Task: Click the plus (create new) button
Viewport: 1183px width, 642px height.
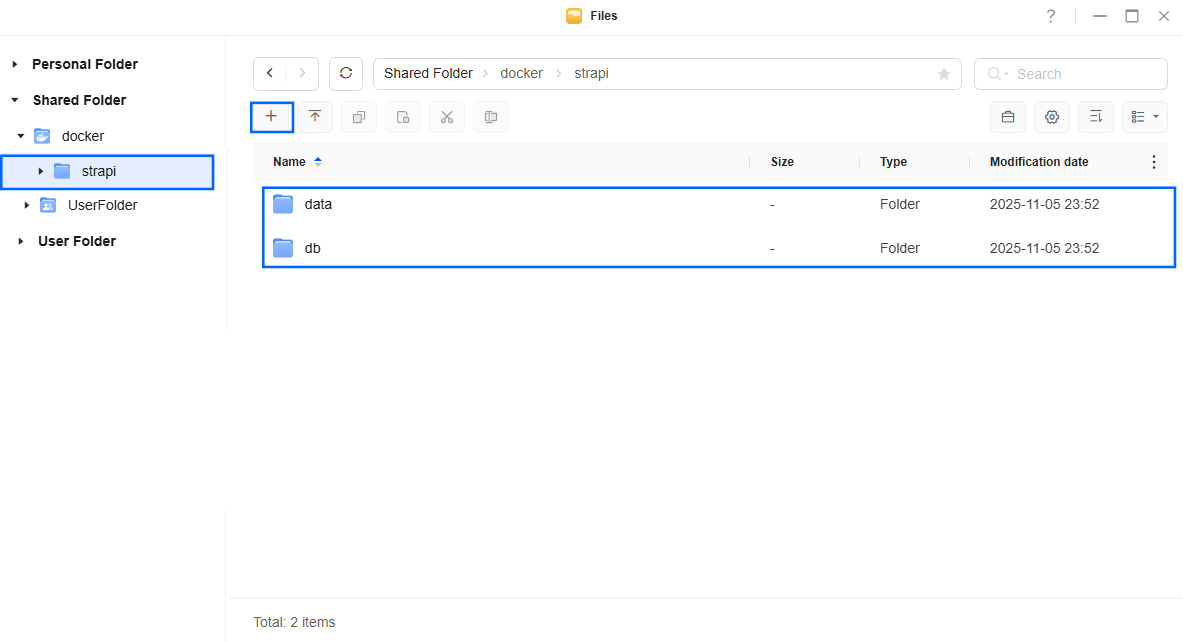Action: (271, 117)
